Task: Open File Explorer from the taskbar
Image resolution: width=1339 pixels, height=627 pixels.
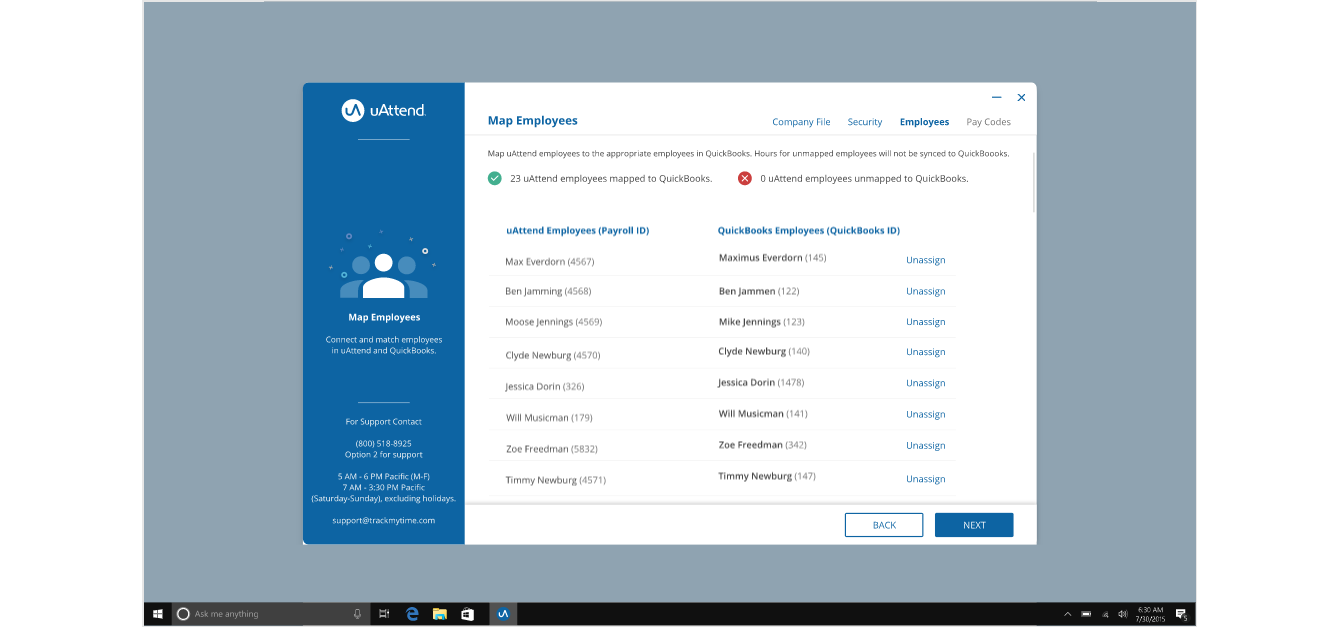Action: pos(439,614)
